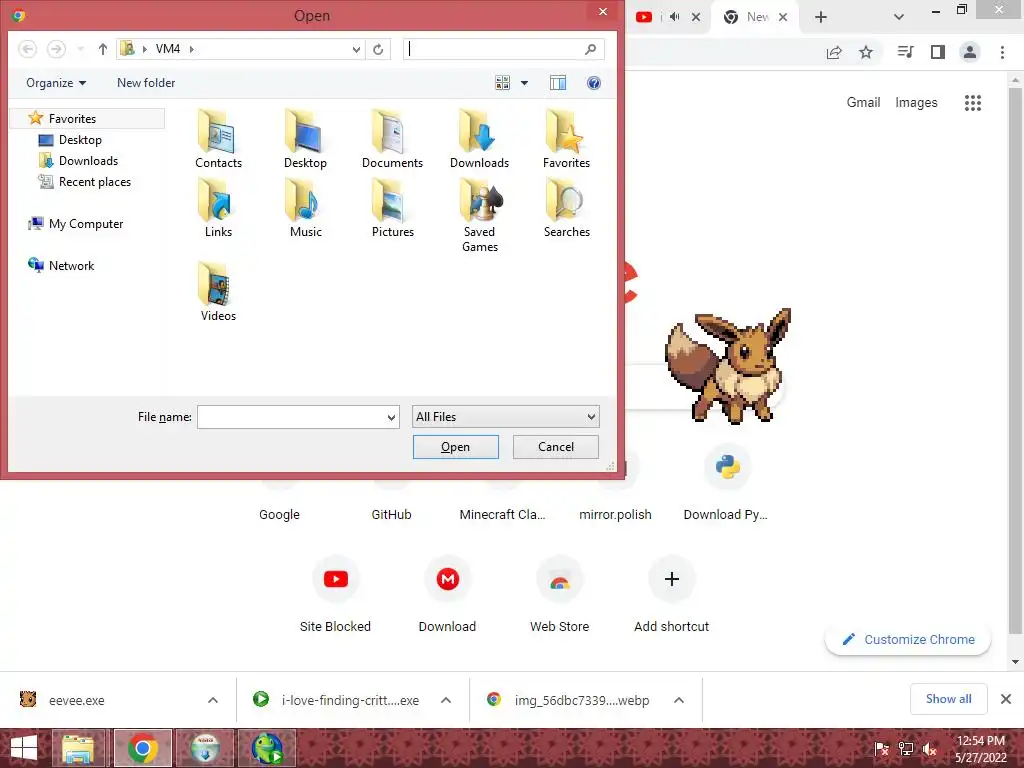Show all downloads
This screenshot has height=768, width=1024.
(948, 699)
